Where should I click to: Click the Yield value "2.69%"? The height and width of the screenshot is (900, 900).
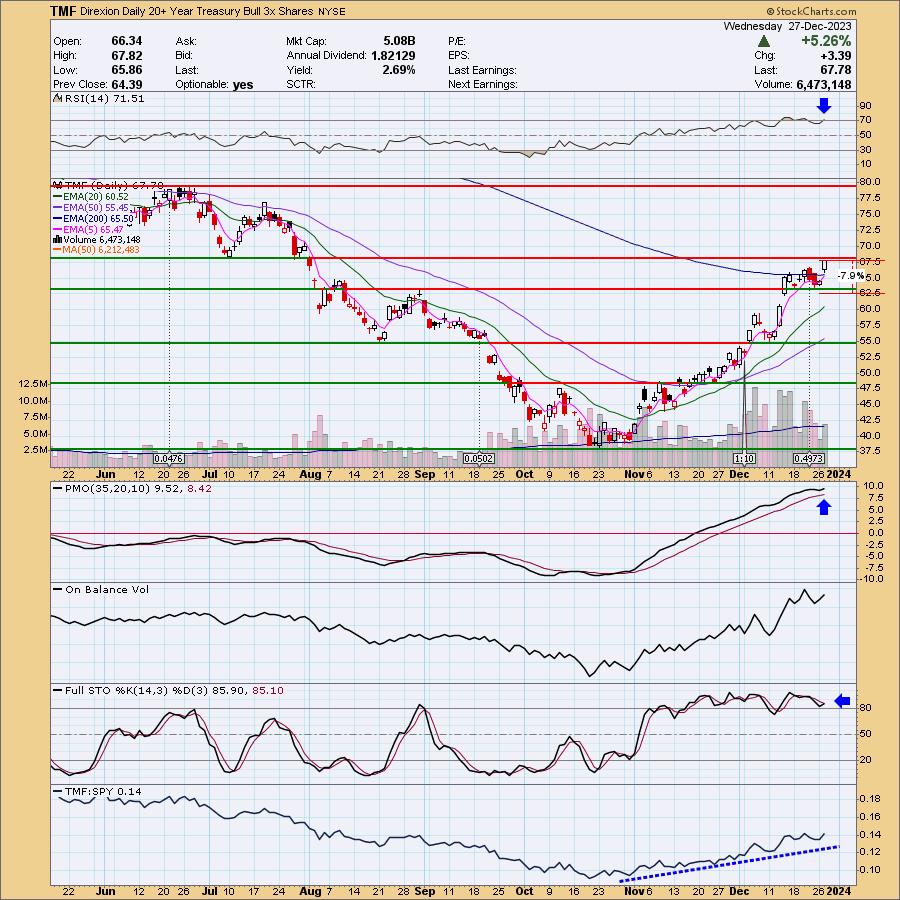coord(399,69)
